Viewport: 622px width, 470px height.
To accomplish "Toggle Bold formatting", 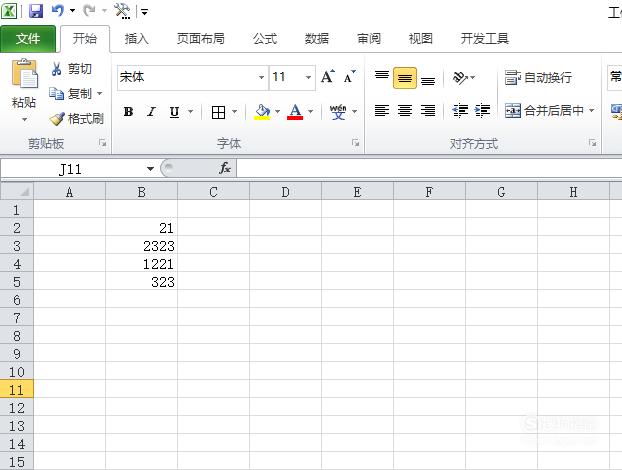I will (128, 112).
